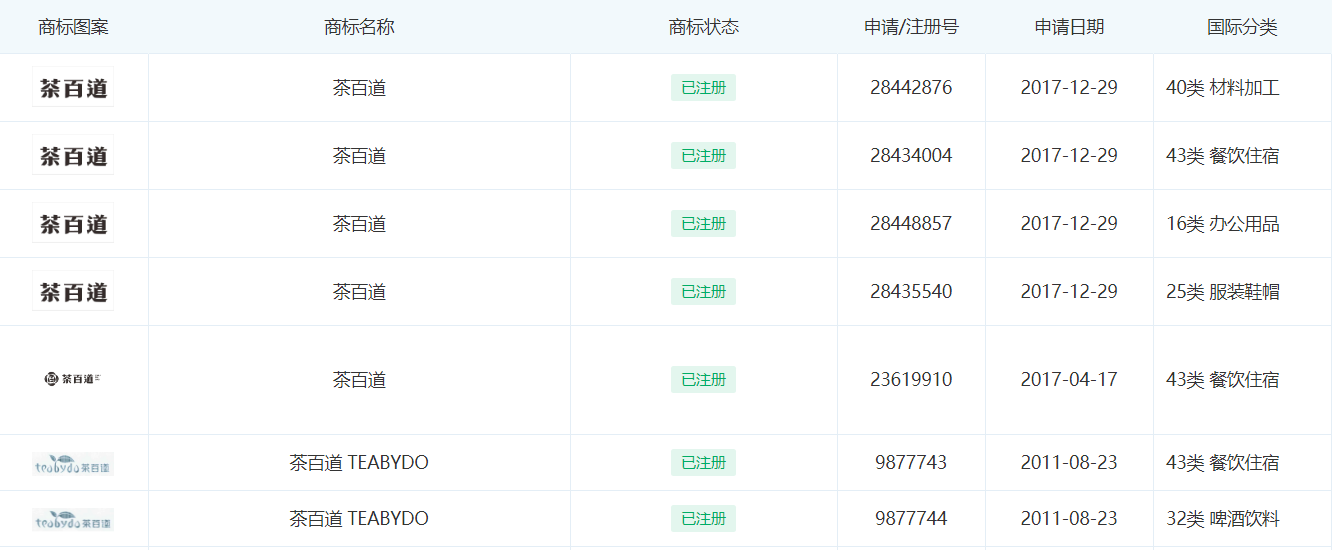Select registration number 9877743
The height and width of the screenshot is (550, 1332).
tap(911, 463)
